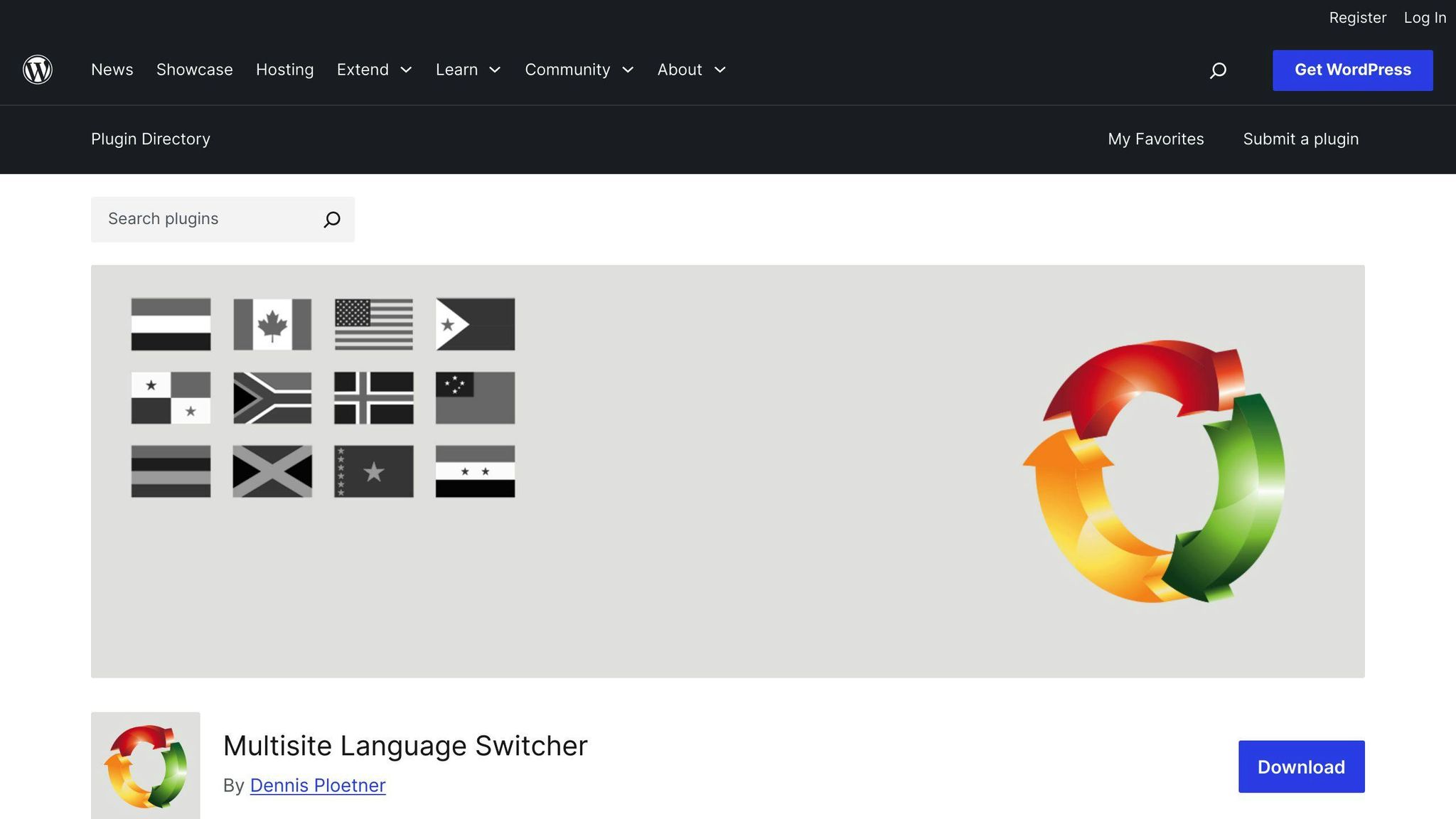Screen dimensions: 1456x819
Task: Click the Panama flag in banner
Action: coord(171,398)
